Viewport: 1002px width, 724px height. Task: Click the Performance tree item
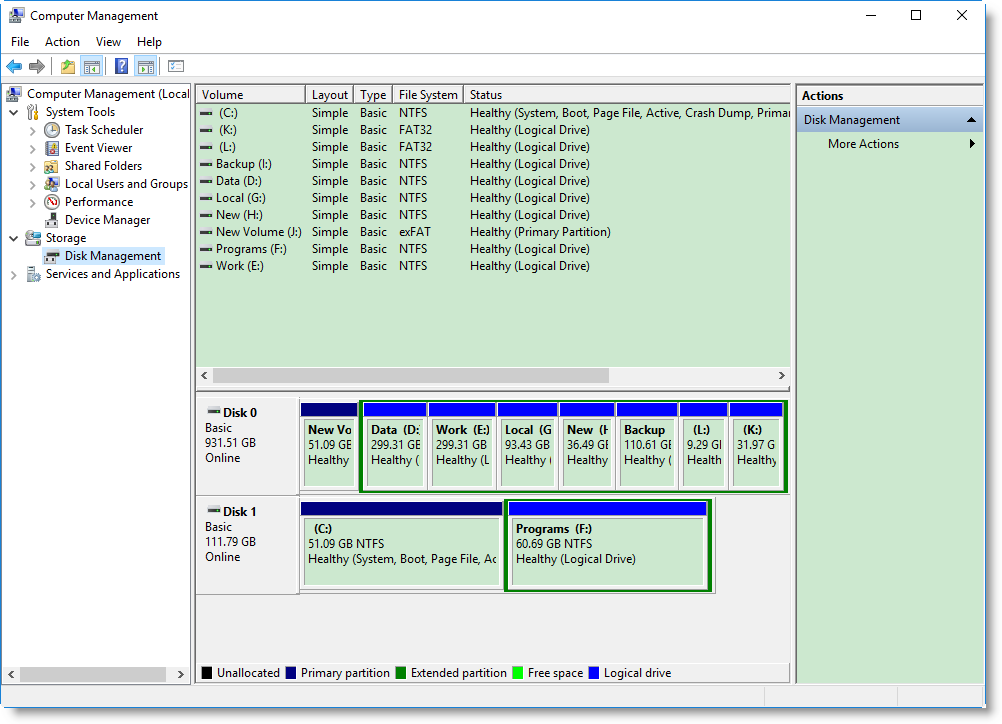point(98,202)
